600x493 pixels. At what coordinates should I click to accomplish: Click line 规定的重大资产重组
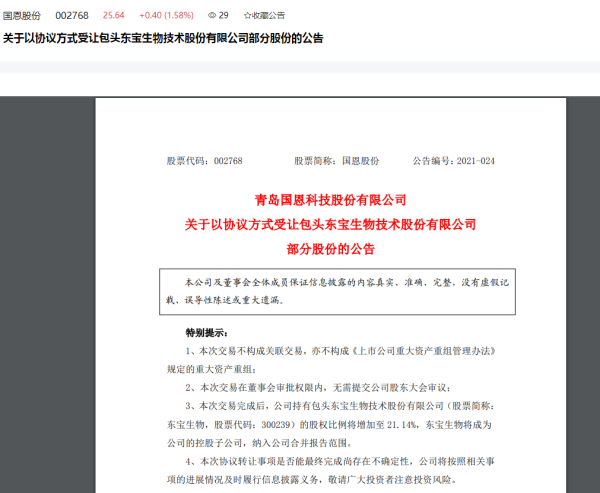click(212, 369)
